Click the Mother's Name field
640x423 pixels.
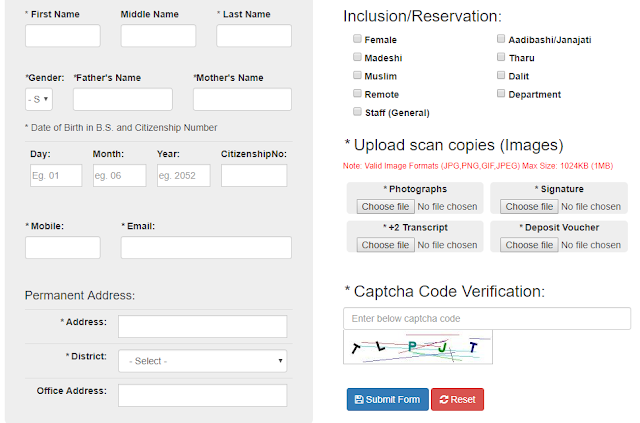pos(242,99)
